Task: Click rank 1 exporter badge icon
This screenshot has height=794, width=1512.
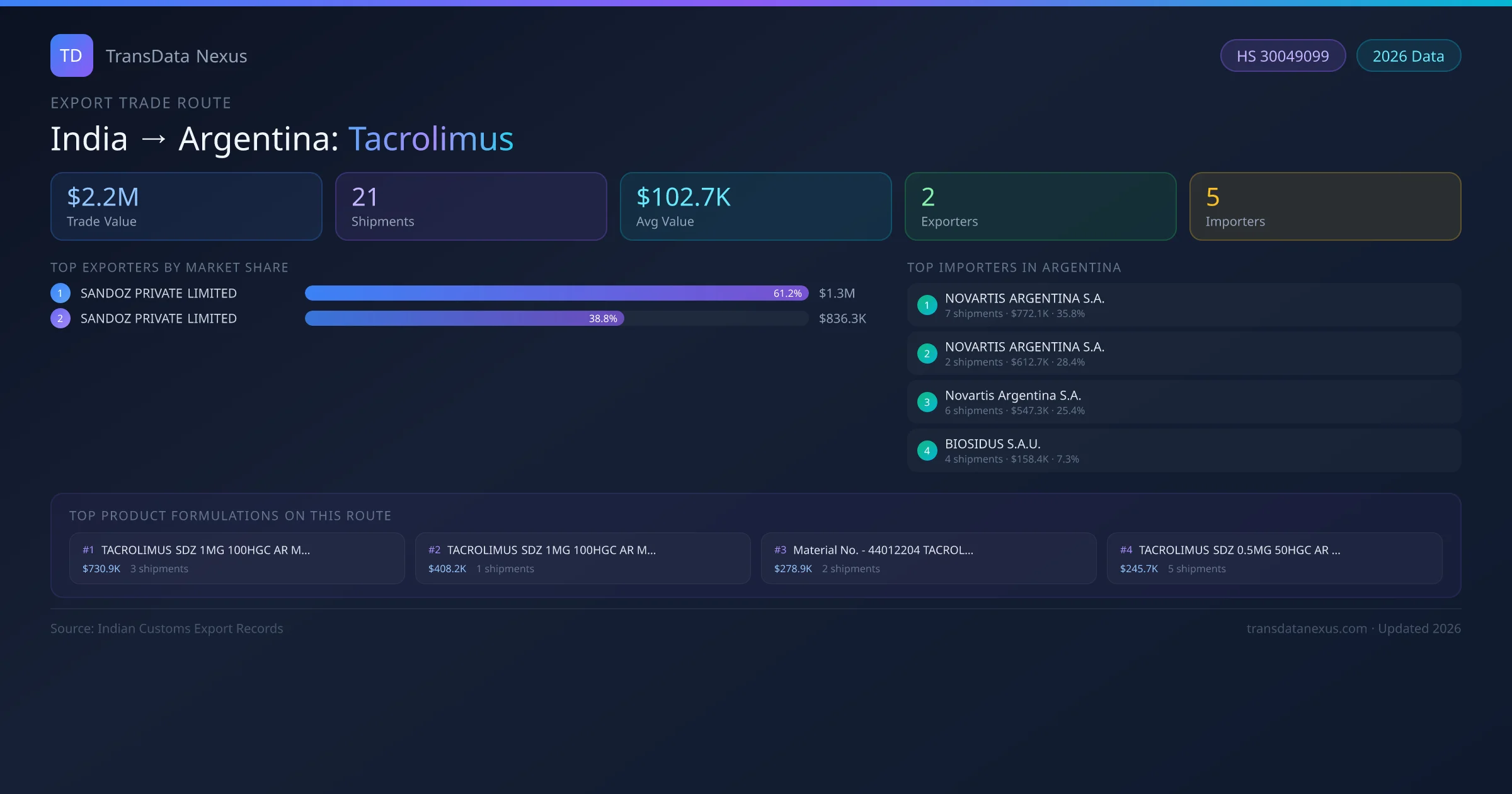Action: coord(60,293)
